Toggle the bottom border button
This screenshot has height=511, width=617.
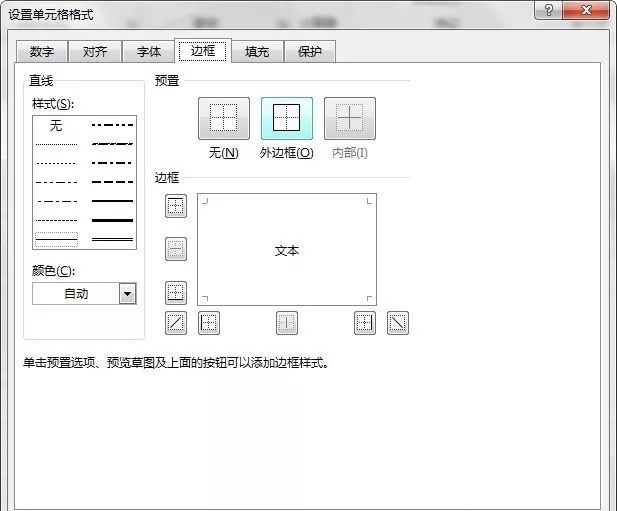point(176,292)
